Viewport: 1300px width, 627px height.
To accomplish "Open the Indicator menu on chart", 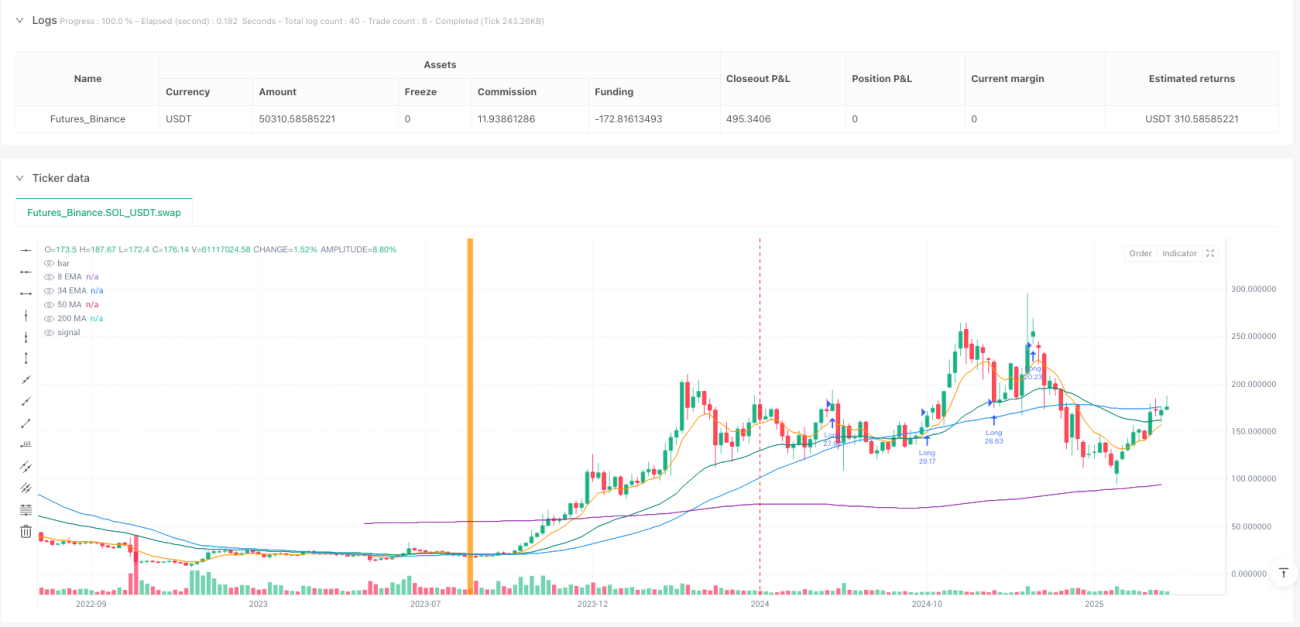I will tap(1179, 253).
